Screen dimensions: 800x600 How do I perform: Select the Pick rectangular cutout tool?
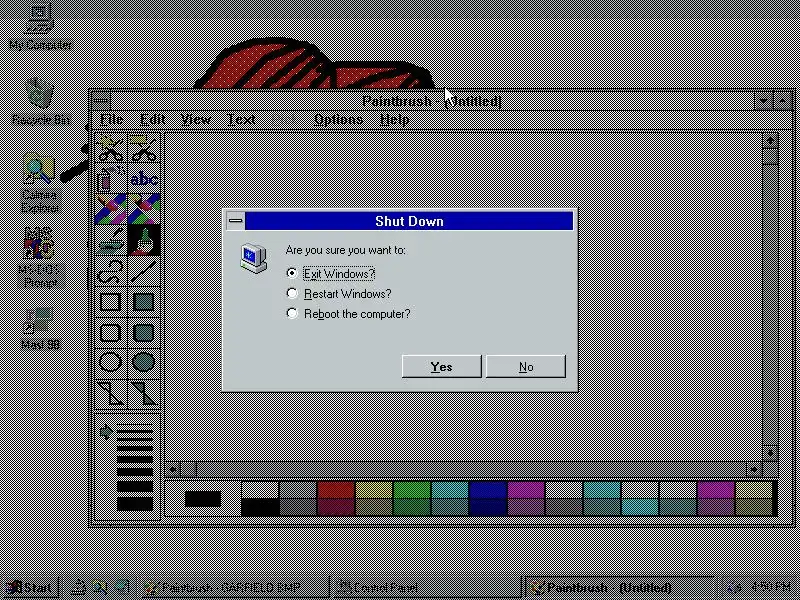click(x=144, y=148)
